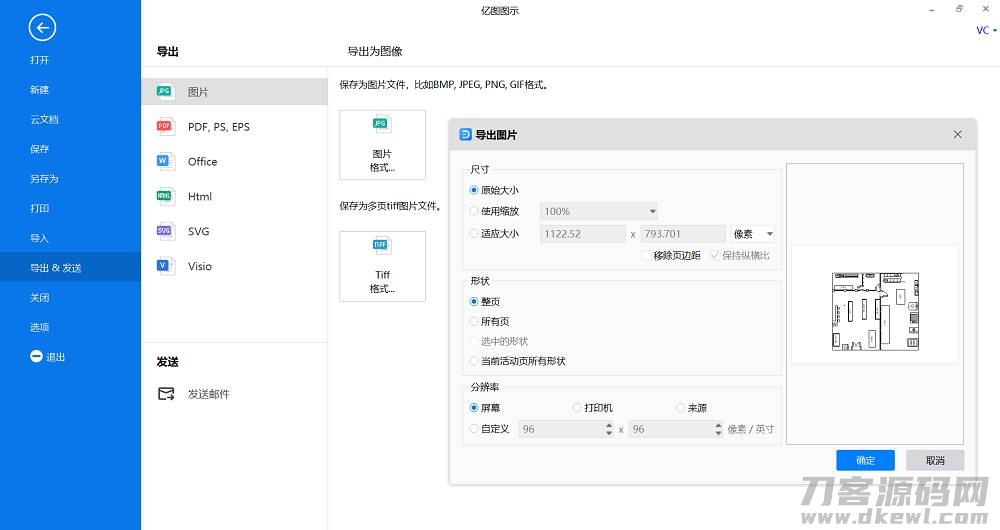Click 另存为 in the sidebar
Screen dimensions: 1000x530
(45, 179)
